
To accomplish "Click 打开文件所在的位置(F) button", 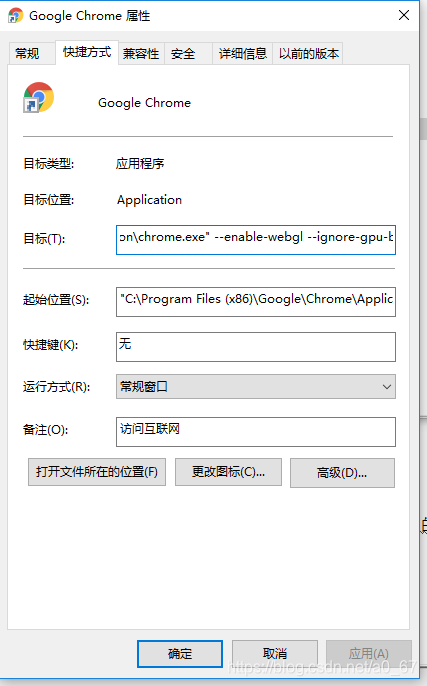I will click(97, 472).
